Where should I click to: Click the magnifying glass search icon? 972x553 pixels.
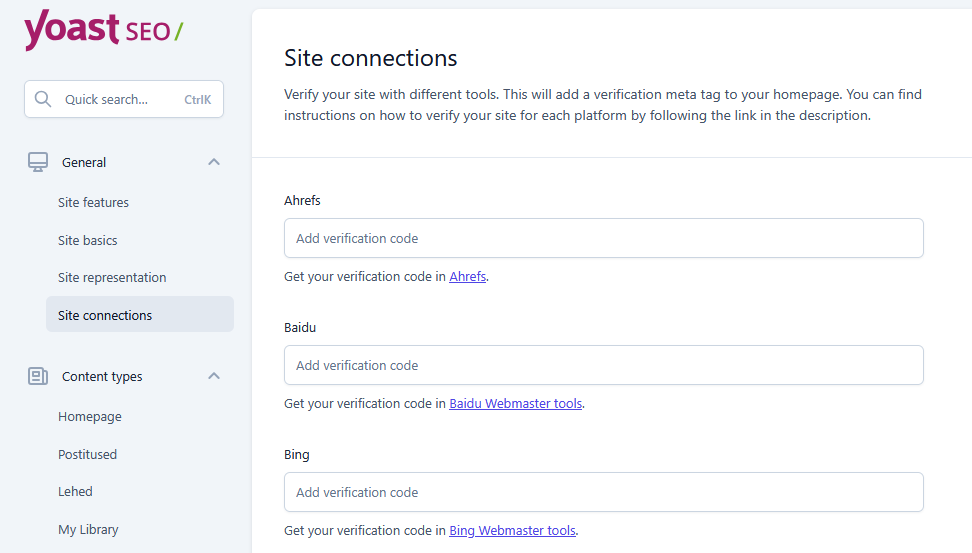click(x=43, y=99)
